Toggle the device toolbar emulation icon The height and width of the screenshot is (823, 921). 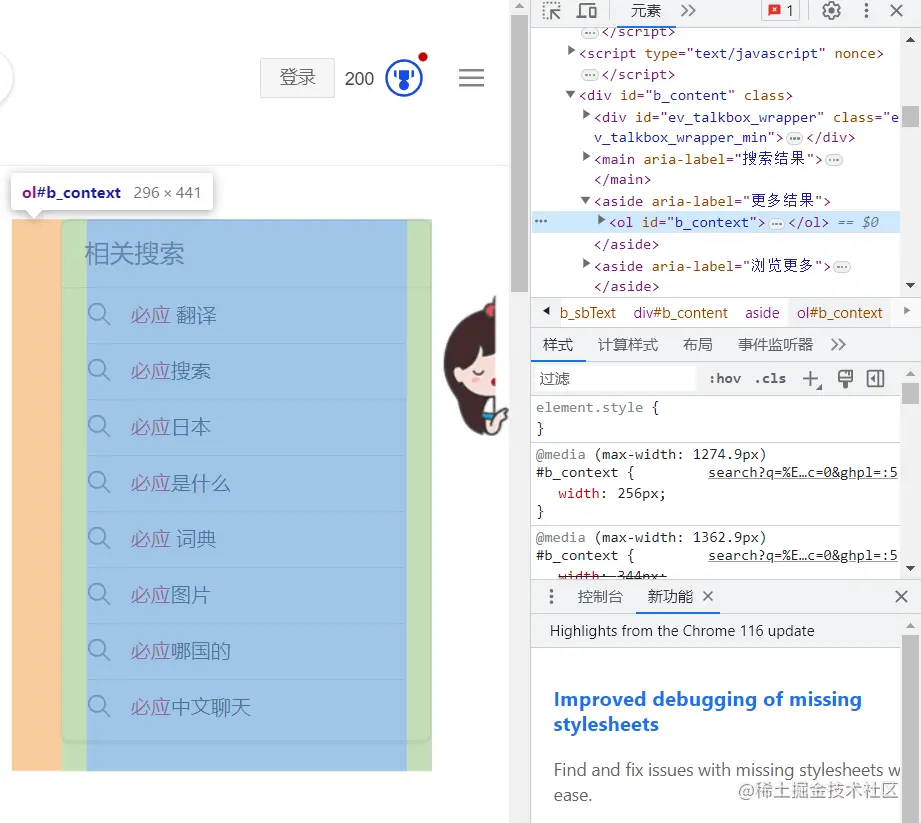(588, 11)
